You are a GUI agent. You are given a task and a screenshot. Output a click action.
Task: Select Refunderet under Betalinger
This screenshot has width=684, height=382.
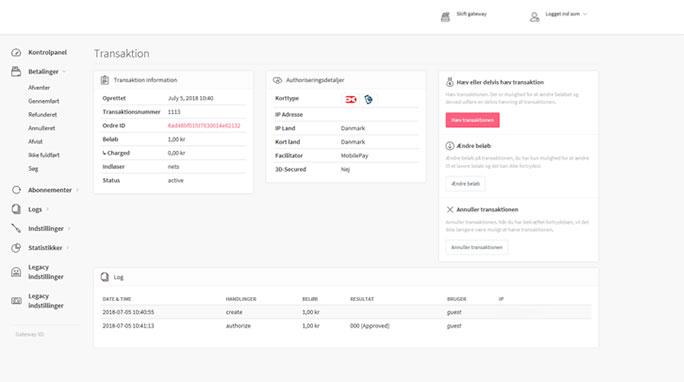click(x=43, y=115)
